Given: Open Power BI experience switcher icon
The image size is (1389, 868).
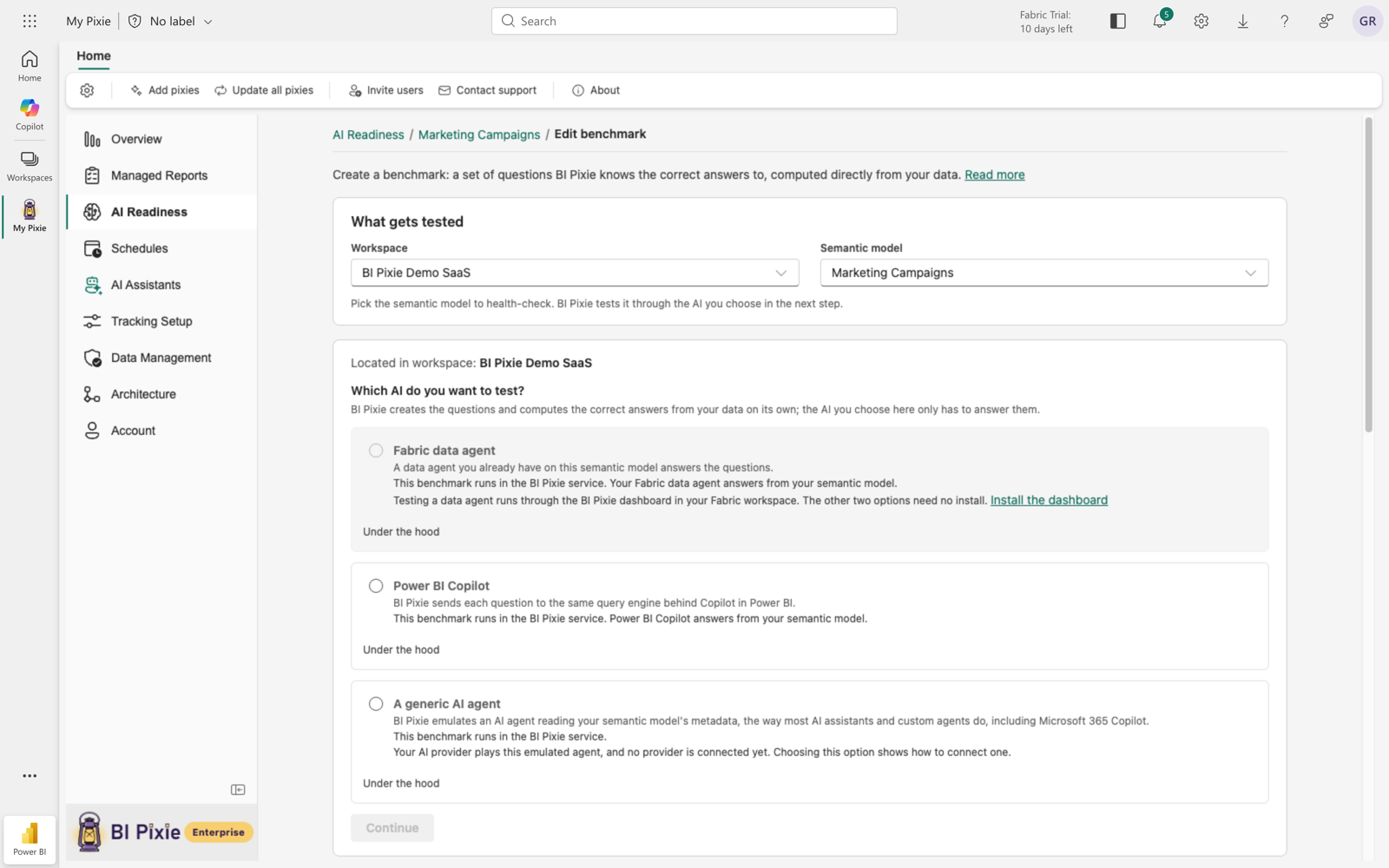Looking at the screenshot, I should pos(30,839).
